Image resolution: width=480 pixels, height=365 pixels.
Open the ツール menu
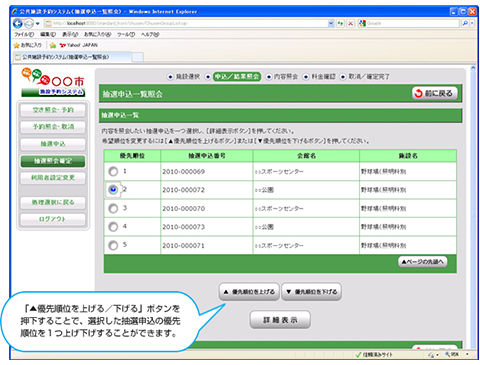click(x=126, y=34)
